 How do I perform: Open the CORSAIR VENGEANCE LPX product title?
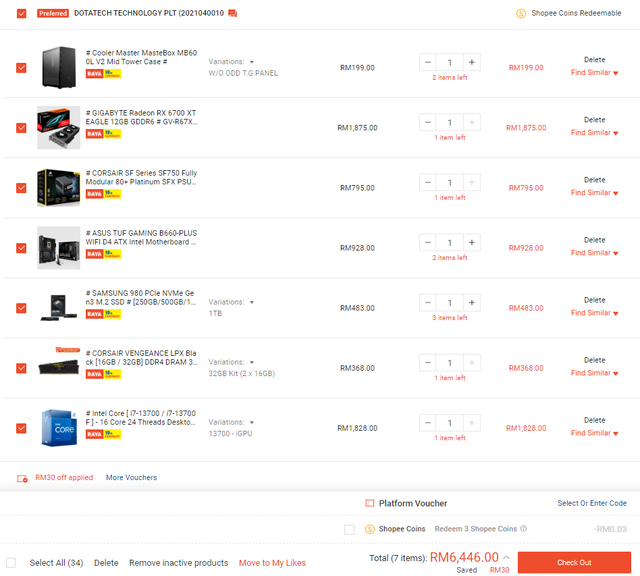[x=141, y=358]
